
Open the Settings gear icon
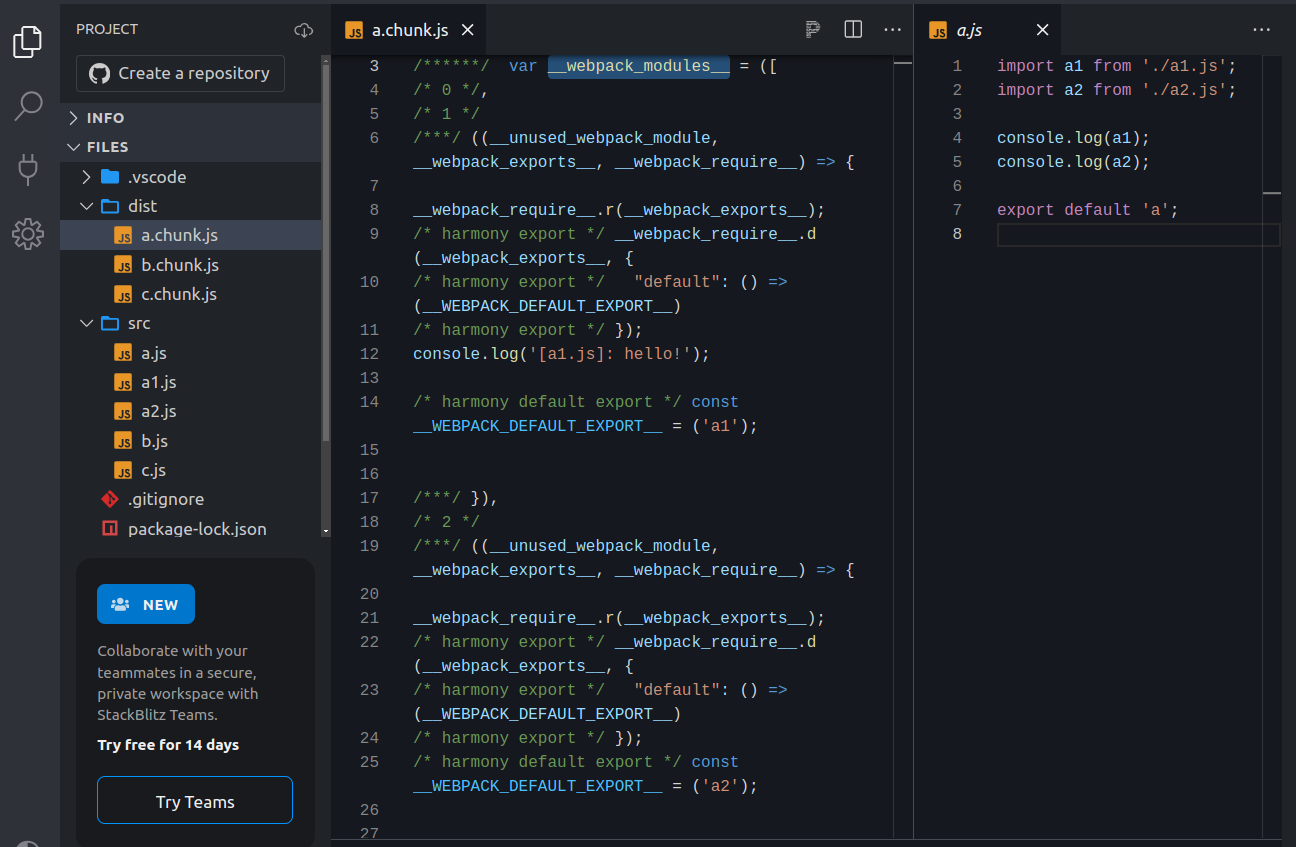28,234
